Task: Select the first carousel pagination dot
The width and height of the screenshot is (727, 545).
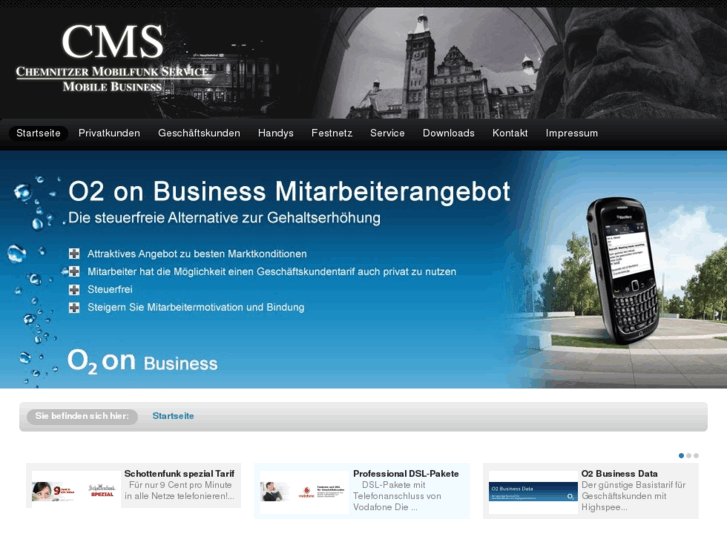Action: 681,455
